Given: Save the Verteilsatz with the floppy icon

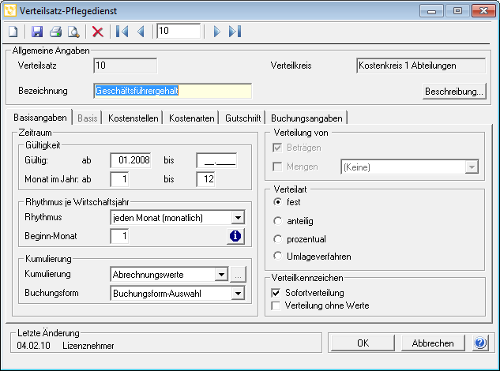Looking at the screenshot, I should click(37, 32).
